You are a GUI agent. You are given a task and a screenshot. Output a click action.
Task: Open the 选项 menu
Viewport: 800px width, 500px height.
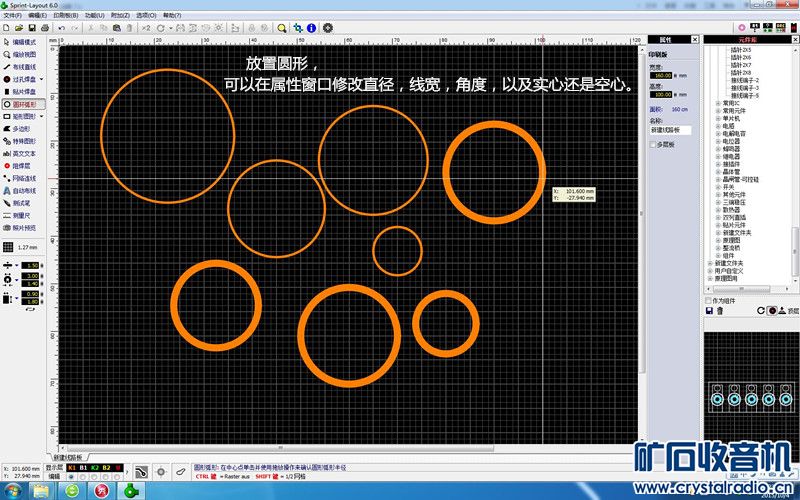[145, 16]
